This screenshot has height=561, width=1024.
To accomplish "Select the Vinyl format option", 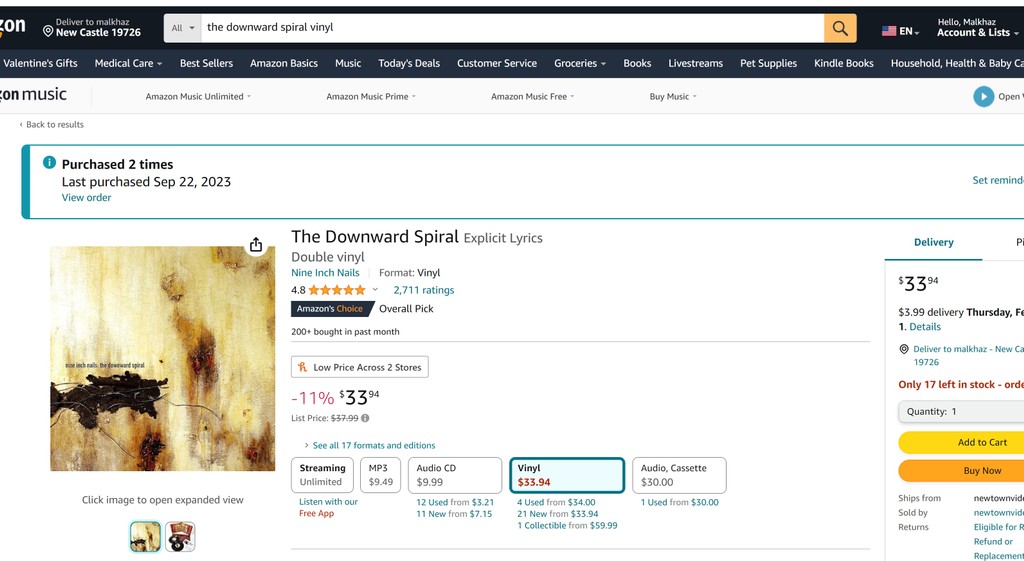I will [x=567, y=475].
